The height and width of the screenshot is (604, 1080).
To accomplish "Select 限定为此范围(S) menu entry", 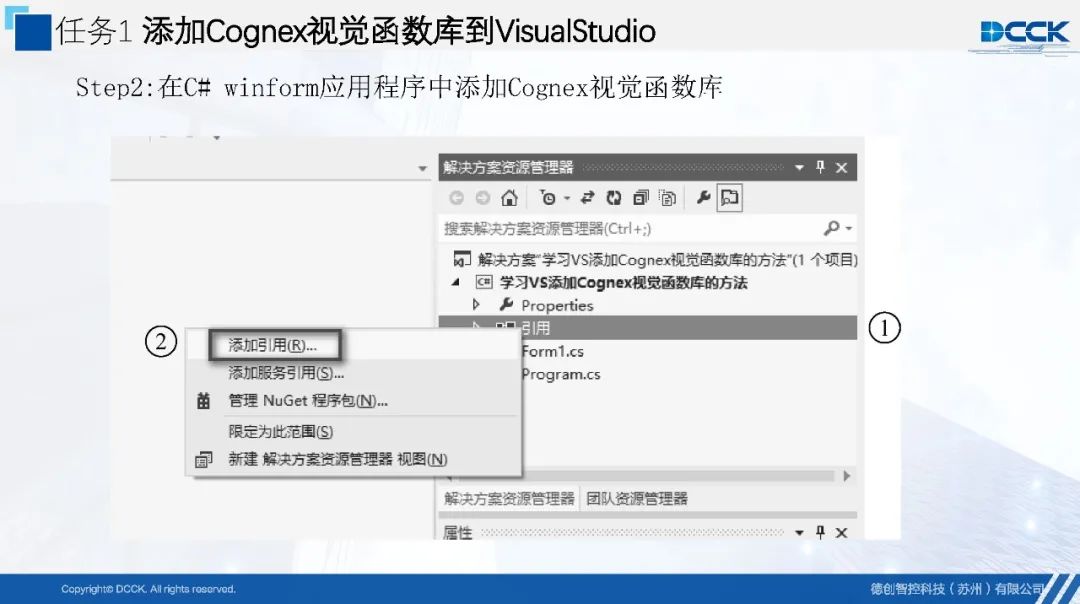I will point(280,432).
